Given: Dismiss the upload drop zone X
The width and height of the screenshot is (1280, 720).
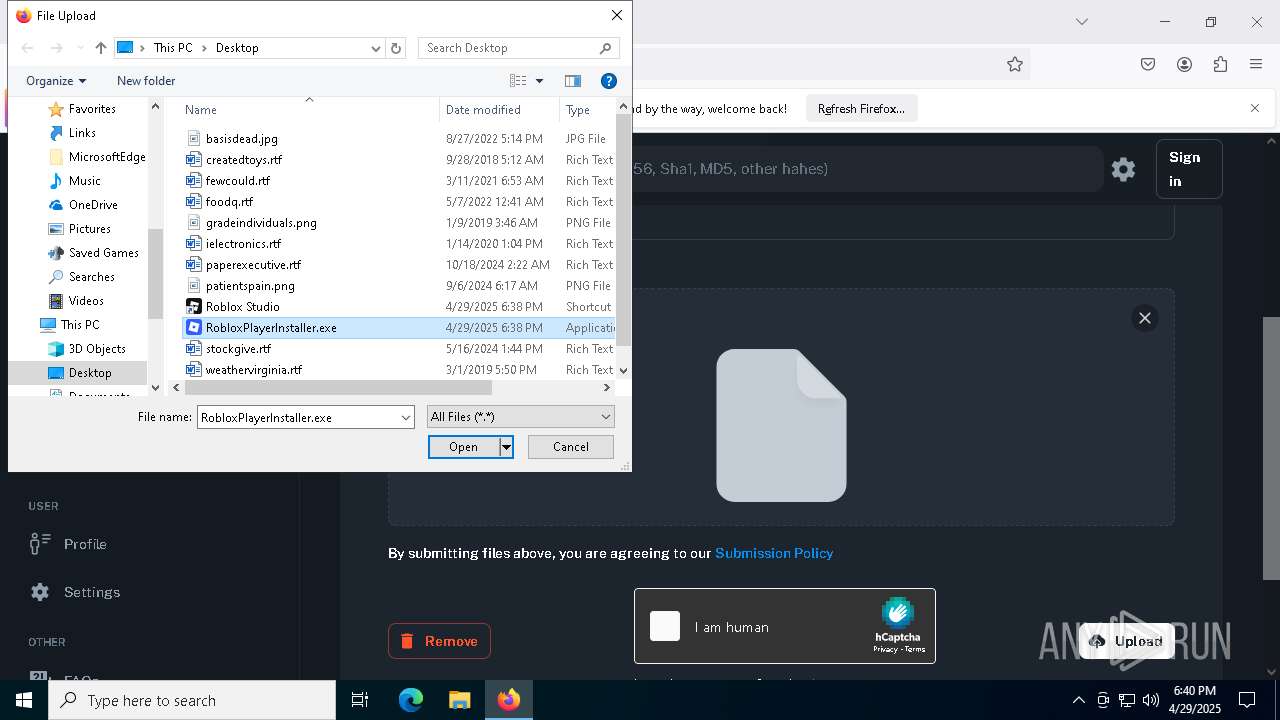Looking at the screenshot, I should [x=1145, y=318].
